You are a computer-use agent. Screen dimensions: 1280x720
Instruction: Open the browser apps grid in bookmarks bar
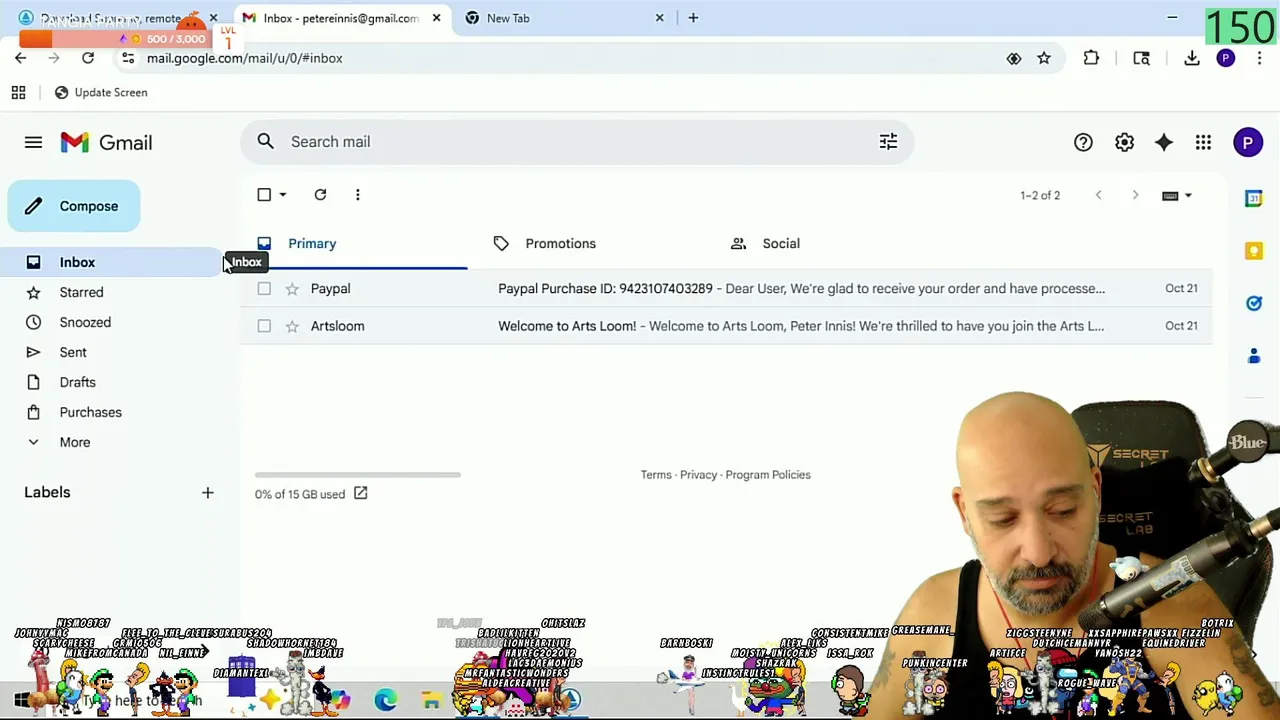(18, 92)
